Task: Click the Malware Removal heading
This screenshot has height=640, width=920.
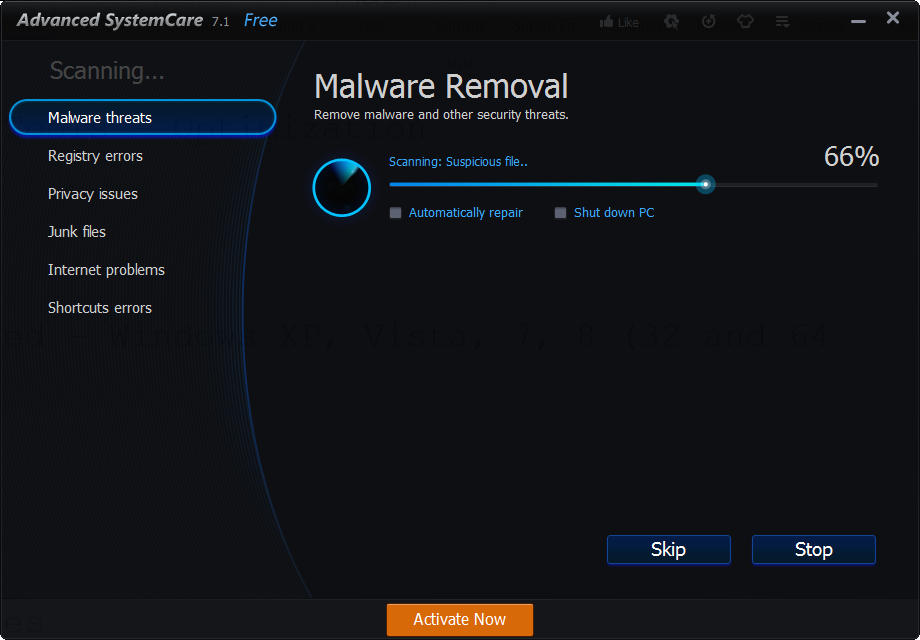Action: [x=441, y=87]
